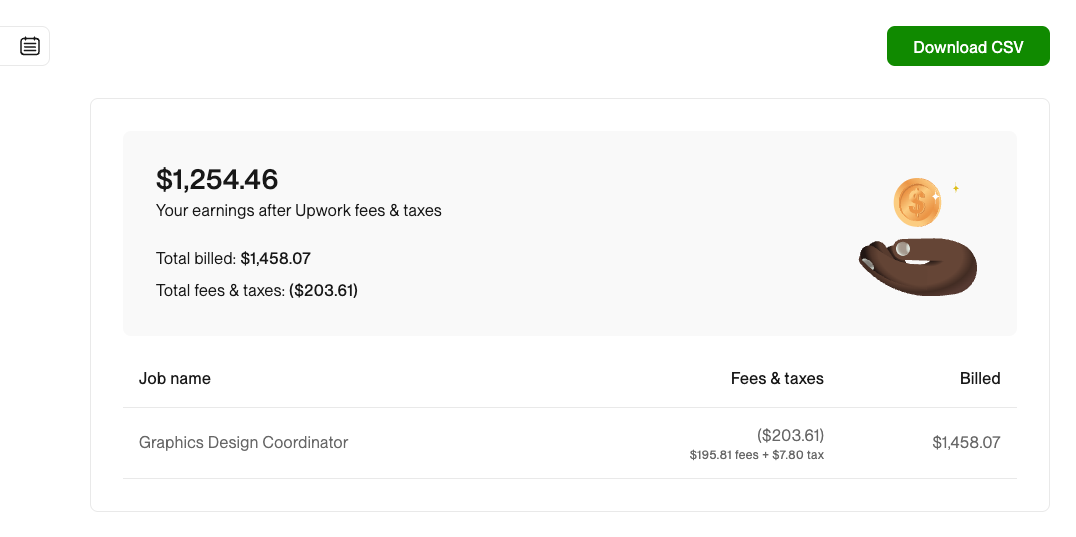Viewport: 1076px width, 537px height.
Task: Click the ($203.61) fees amount in job row
Action: (790, 435)
